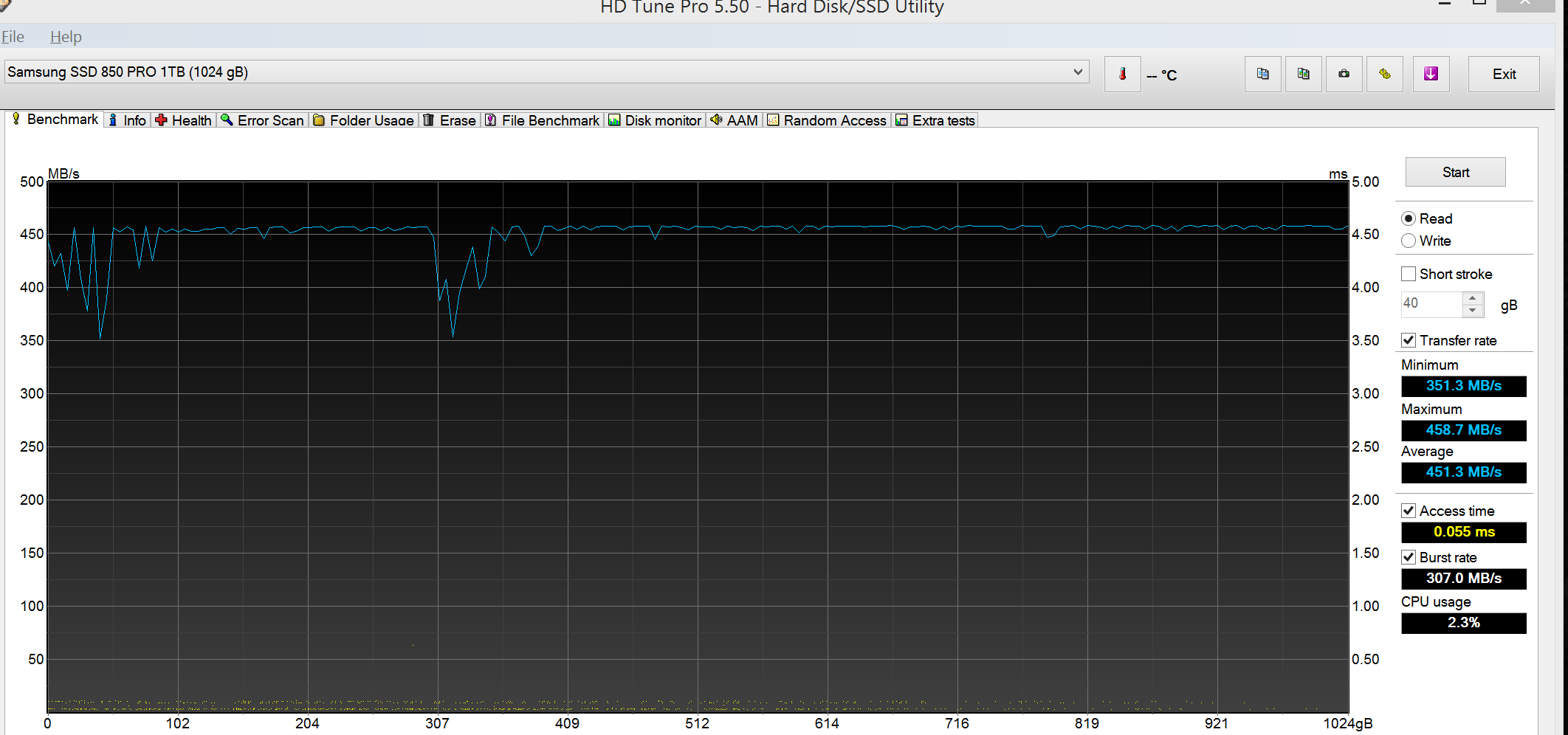Decrease short stroke size with down arrow
Screen dimensions: 1568x735
pos(1472,310)
